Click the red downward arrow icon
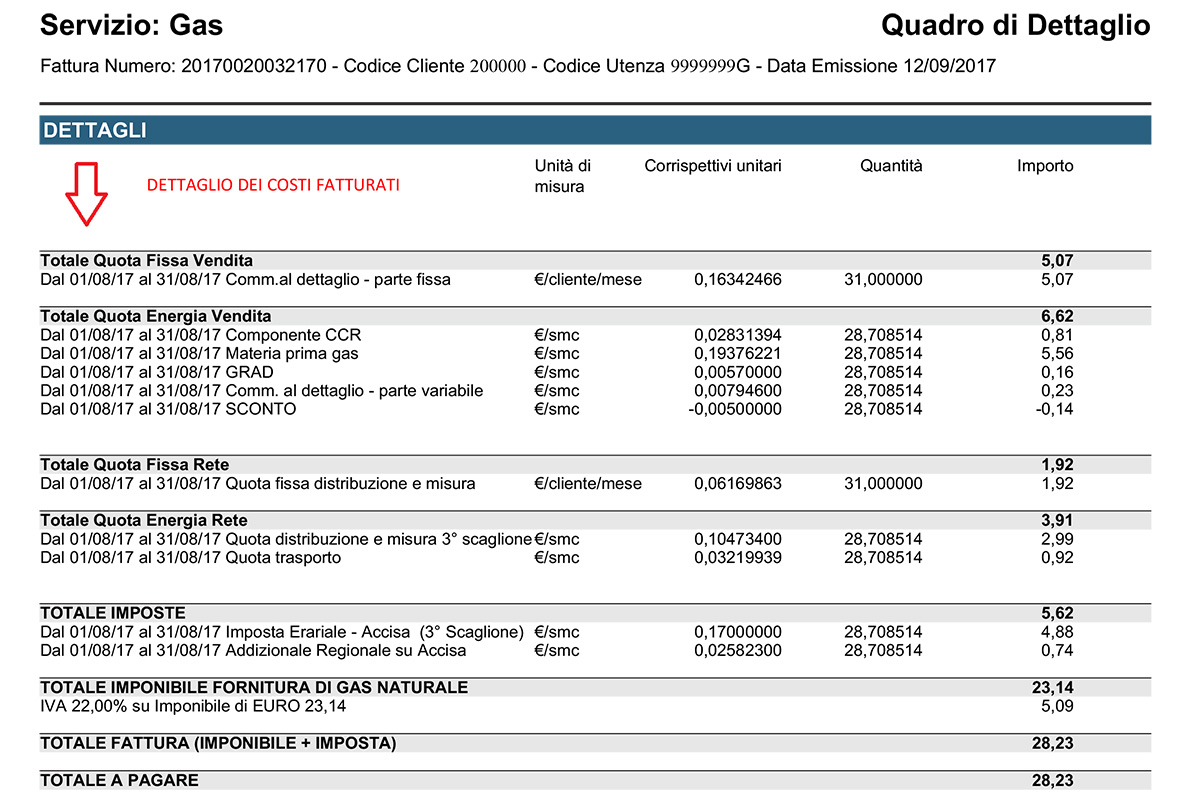The image size is (1200, 800). 87,193
